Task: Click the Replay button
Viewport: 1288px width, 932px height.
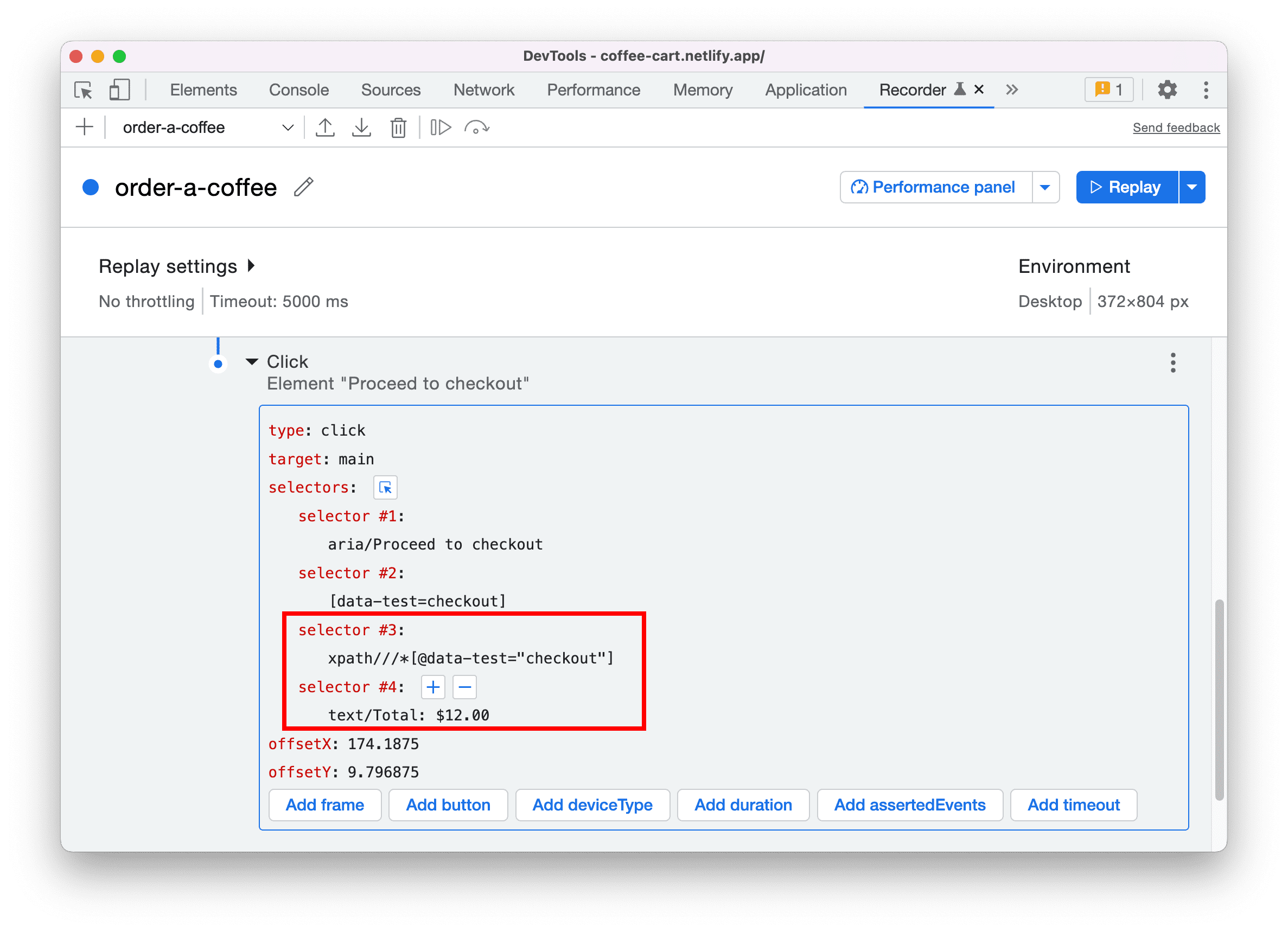Action: point(1127,187)
